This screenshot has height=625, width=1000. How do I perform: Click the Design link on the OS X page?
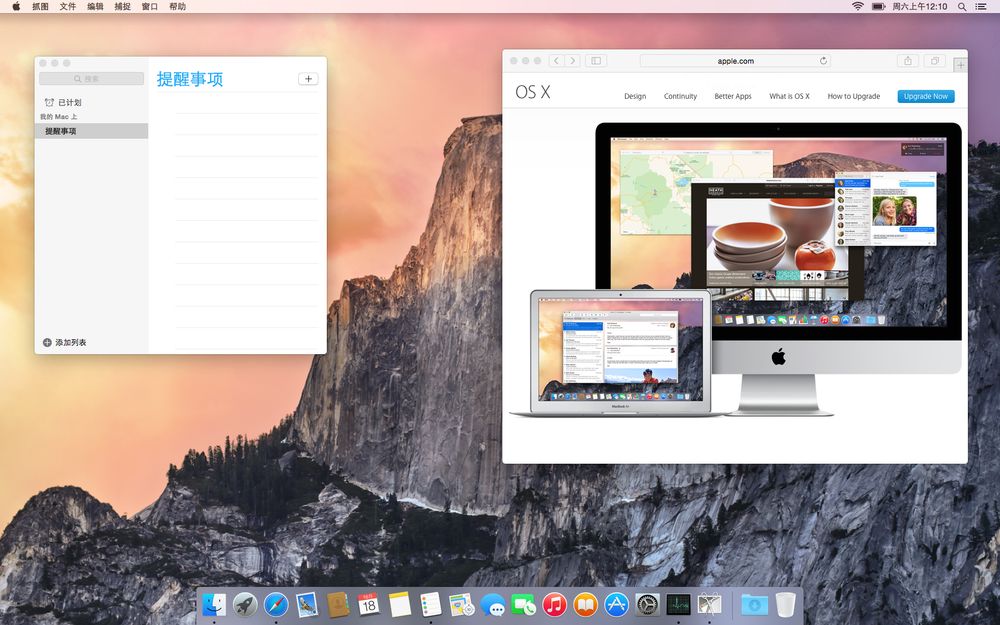pos(635,96)
